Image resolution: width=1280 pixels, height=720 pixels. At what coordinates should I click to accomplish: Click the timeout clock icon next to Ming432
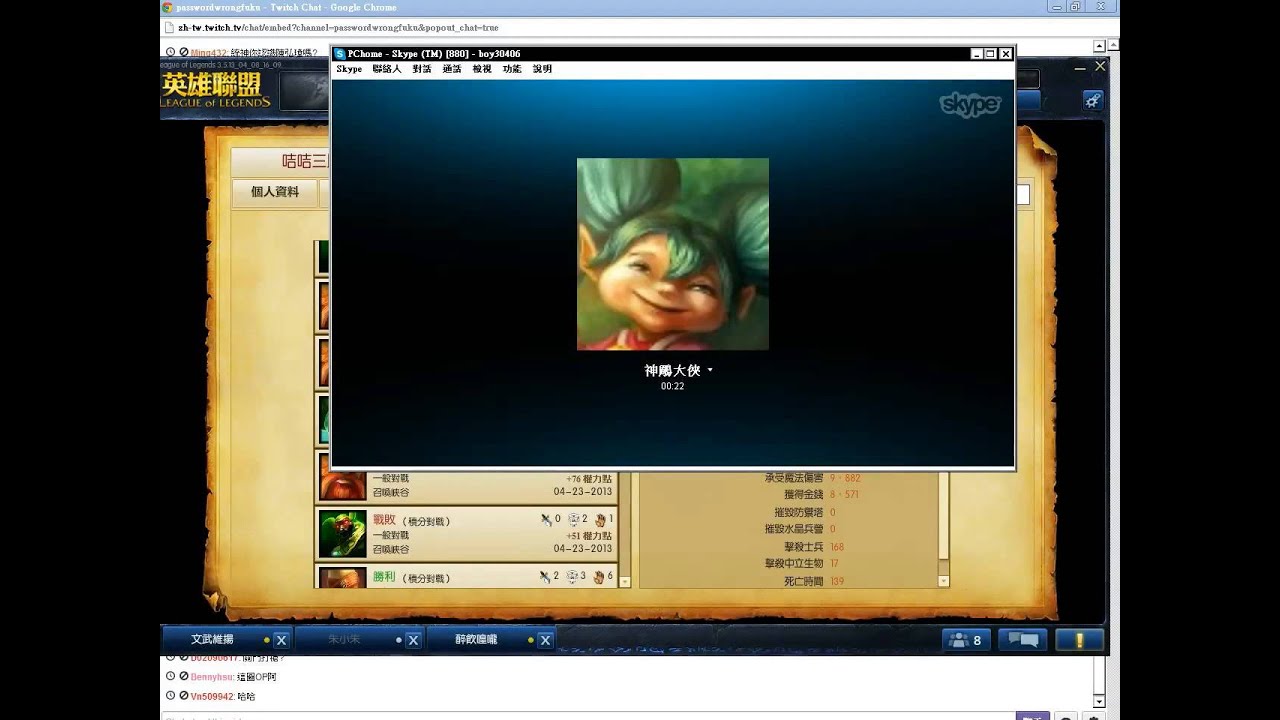(x=170, y=53)
